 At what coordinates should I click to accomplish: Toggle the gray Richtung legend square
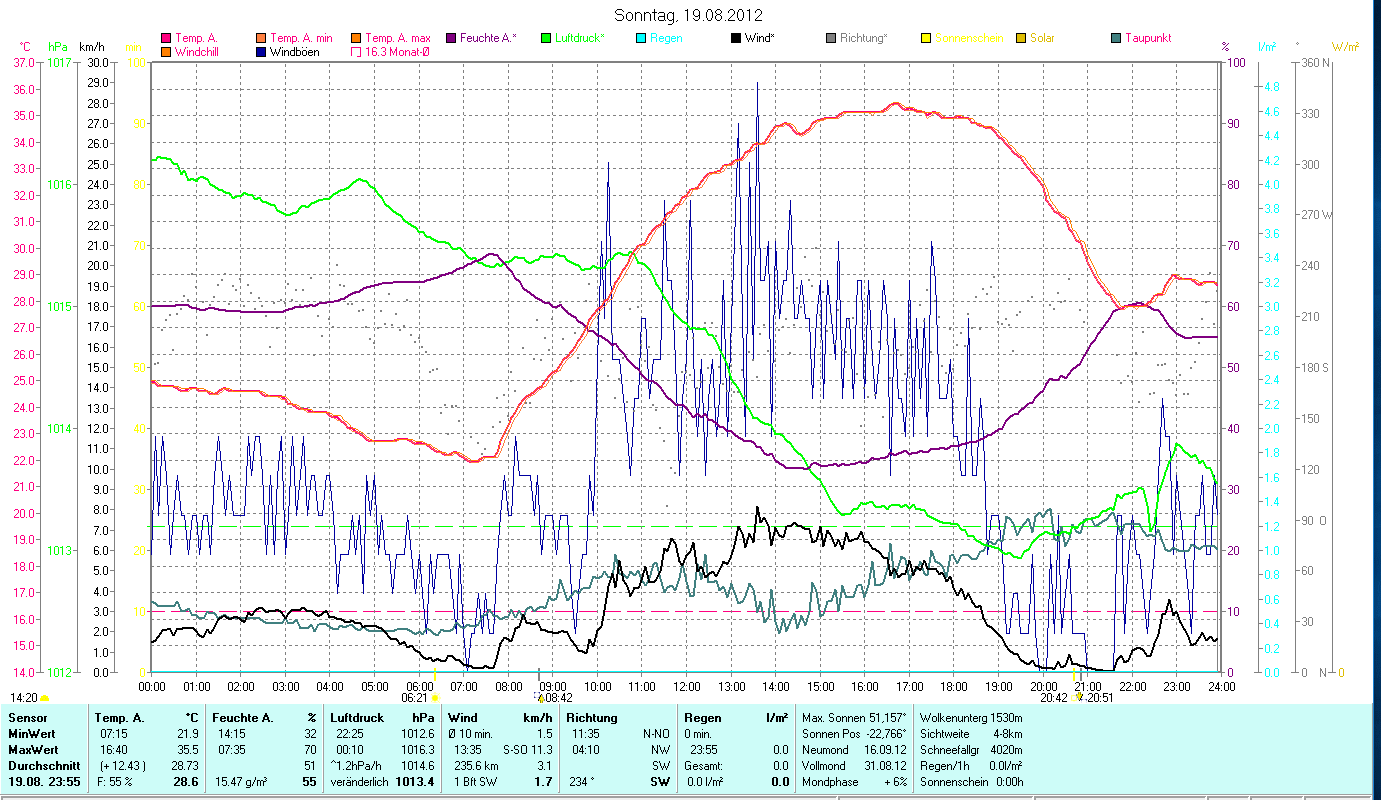[x=831, y=38]
